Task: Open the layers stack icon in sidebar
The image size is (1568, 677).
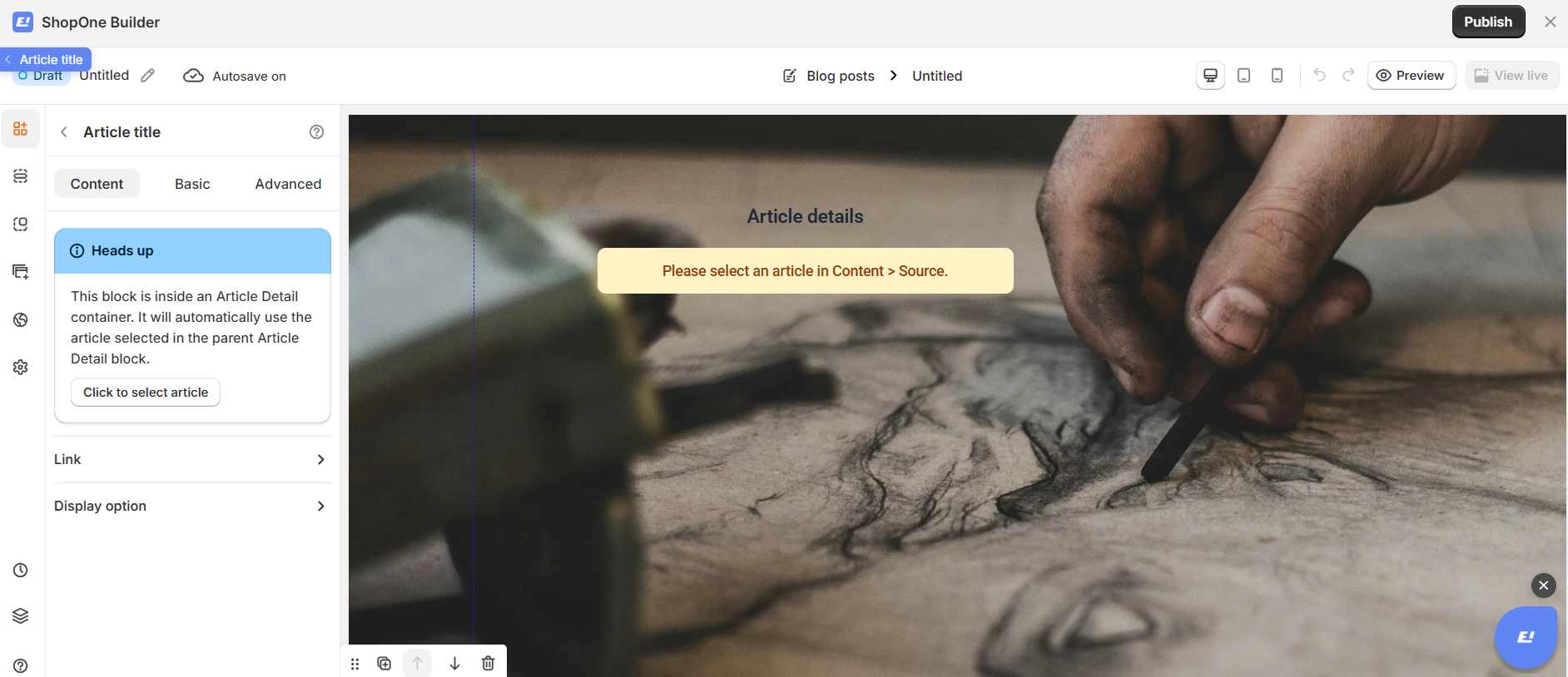Action: (x=21, y=616)
